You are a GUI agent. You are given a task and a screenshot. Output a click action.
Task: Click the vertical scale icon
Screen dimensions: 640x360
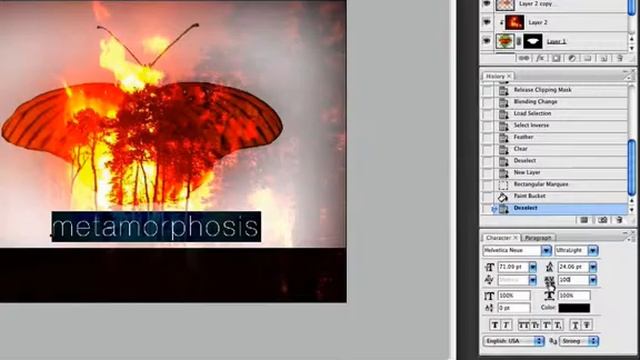point(489,296)
